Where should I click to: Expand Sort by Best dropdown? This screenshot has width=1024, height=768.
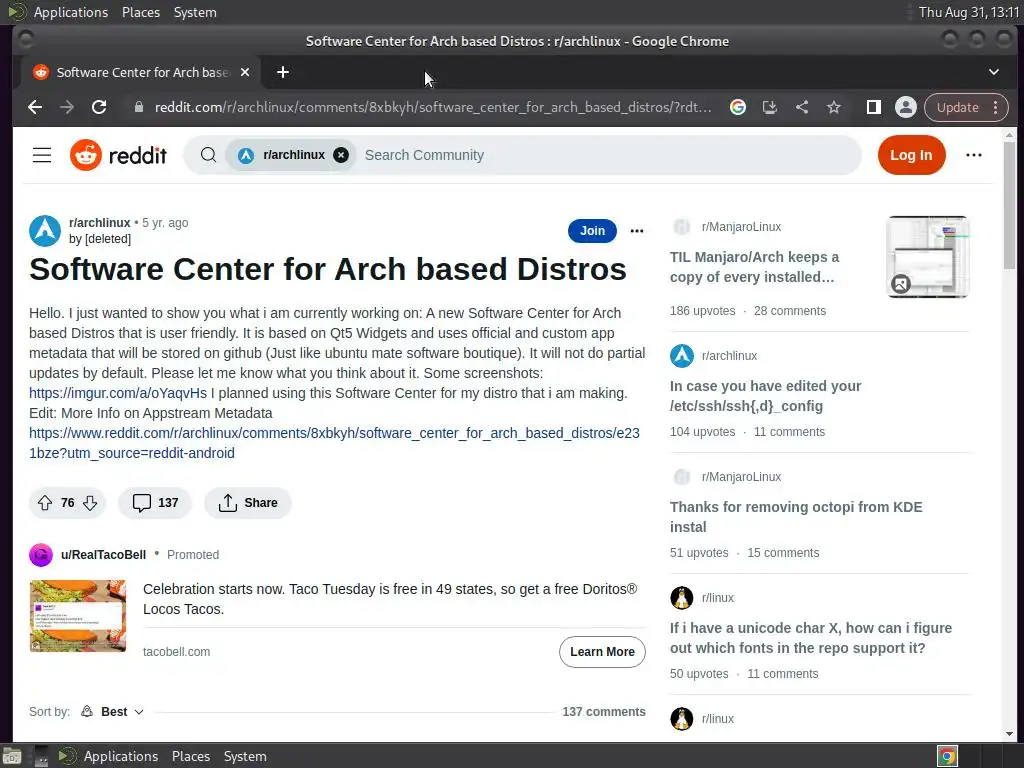point(112,712)
